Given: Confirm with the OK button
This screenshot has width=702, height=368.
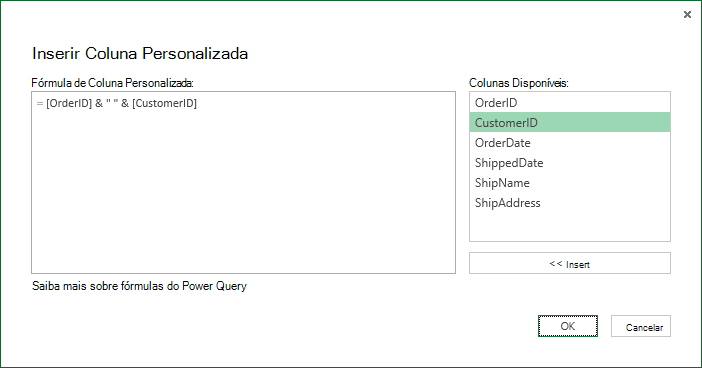Looking at the screenshot, I should tap(568, 326).
